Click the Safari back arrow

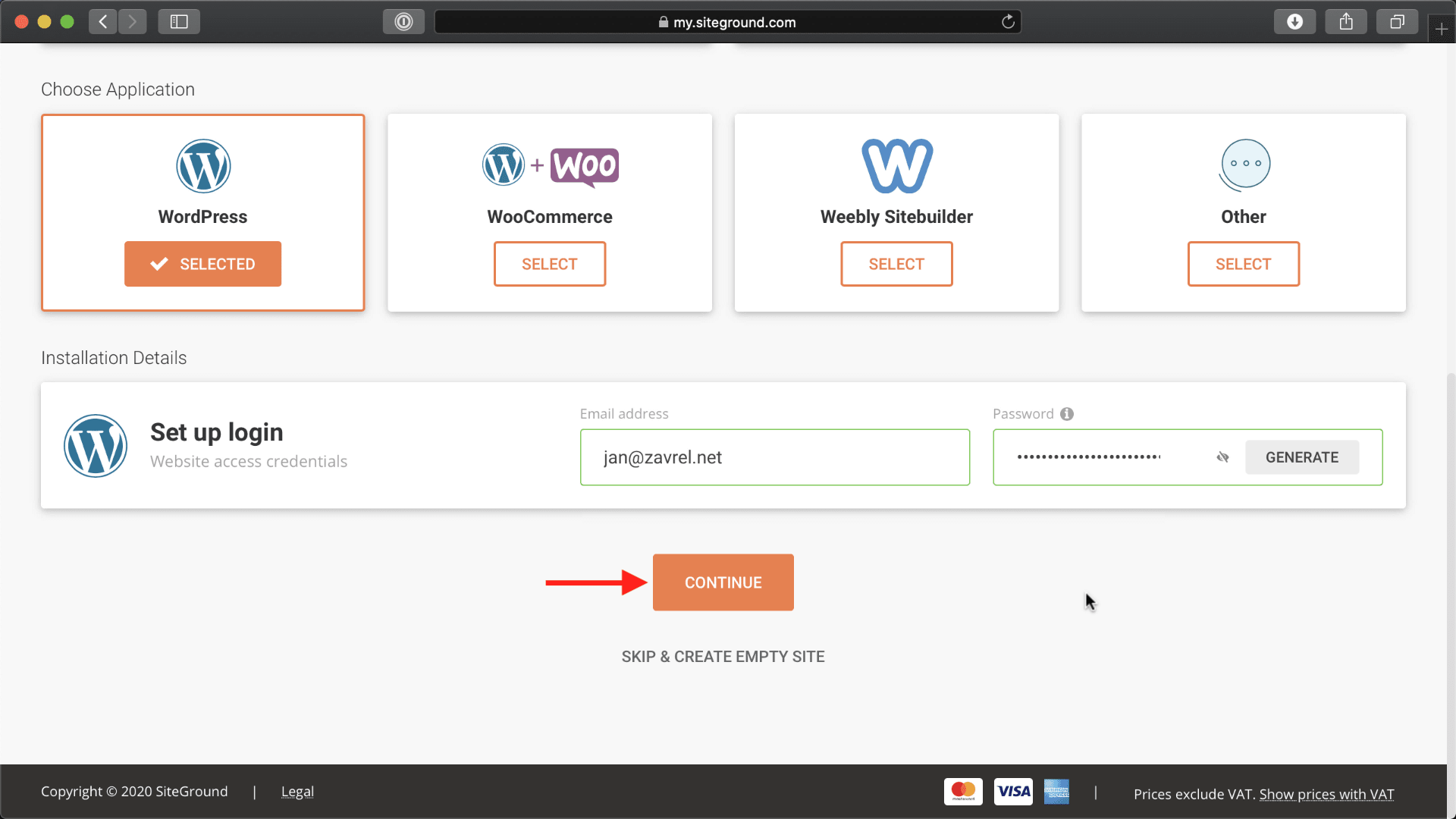tap(103, 22)
